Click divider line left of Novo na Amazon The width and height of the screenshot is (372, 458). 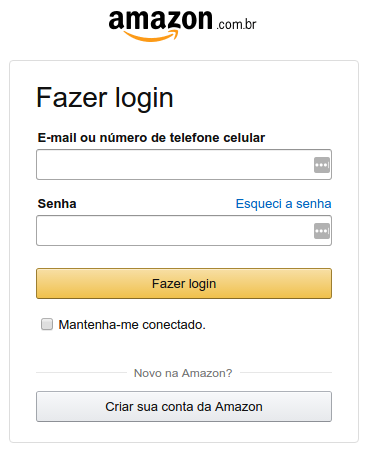pyautogui.click(x=81, y=373)
